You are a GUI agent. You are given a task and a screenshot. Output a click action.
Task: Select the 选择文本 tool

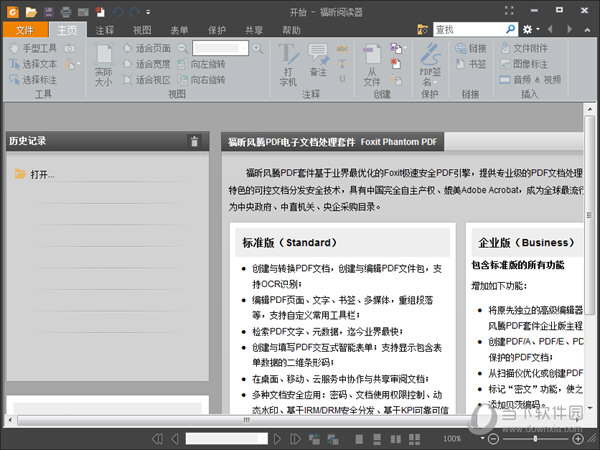33,64
